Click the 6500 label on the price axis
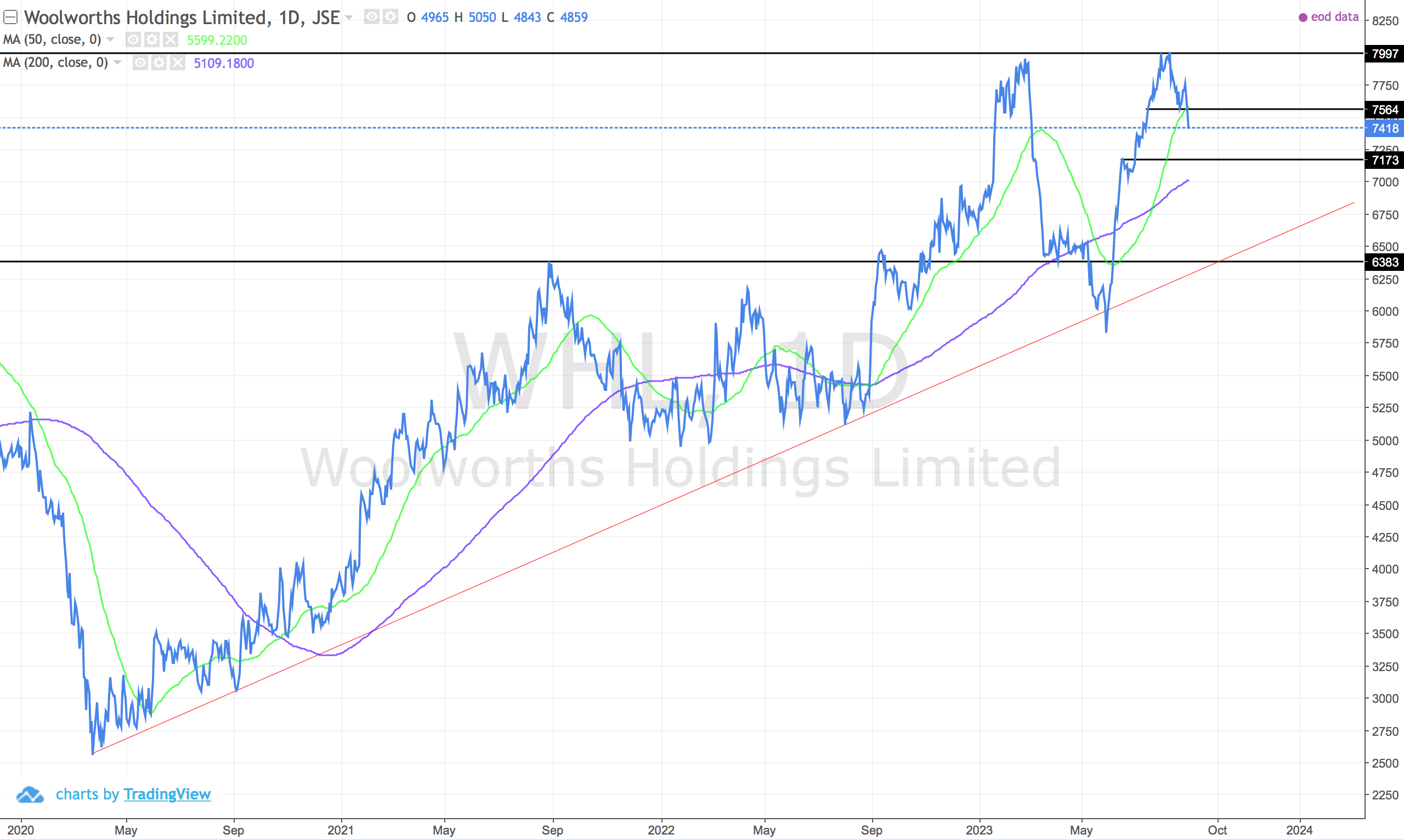The width and height of the screenshot is (1404, 840). (x=1385, y=247)
